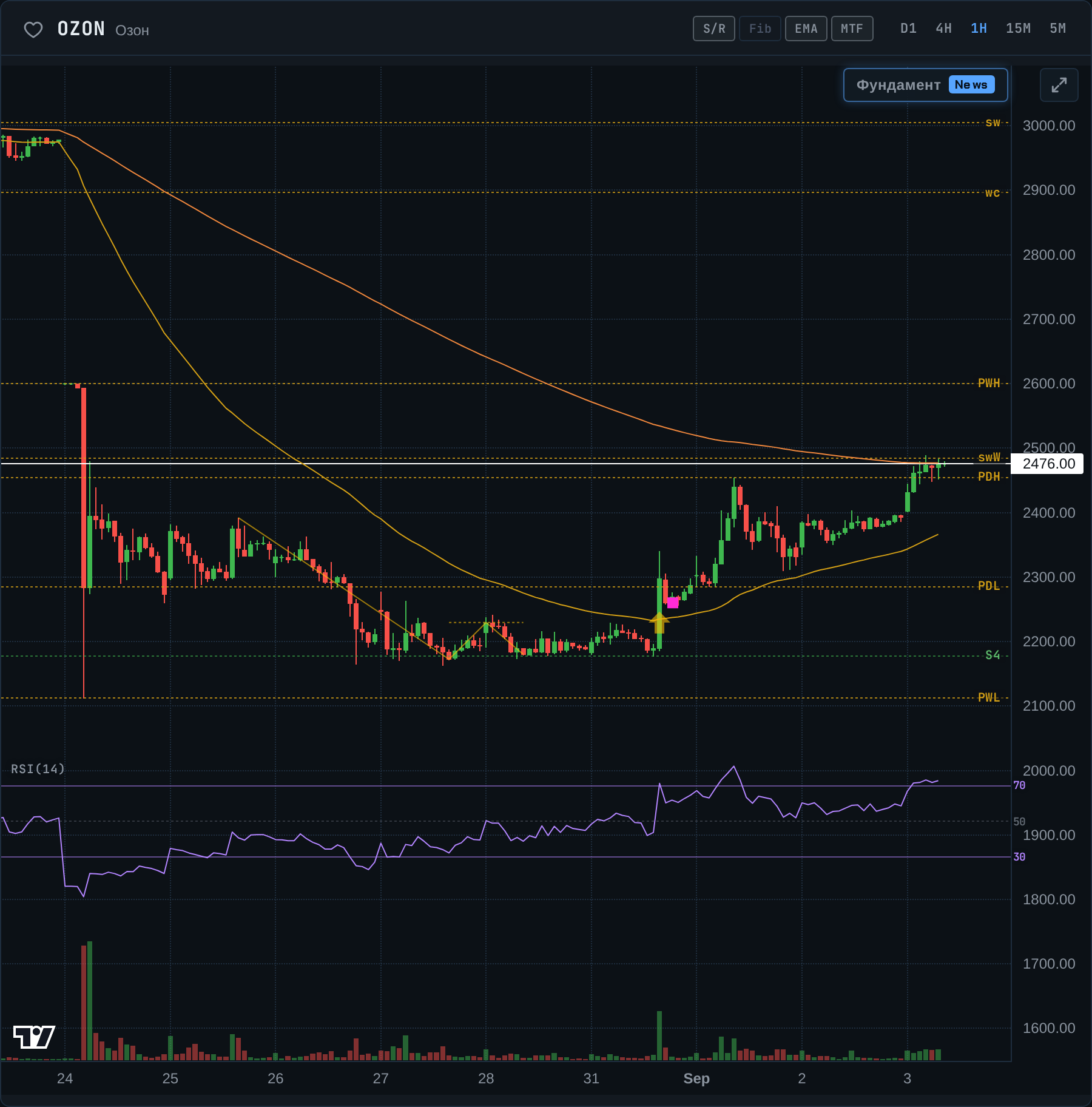Click the S4 support level label
The image size is (1092, 1107).
(x=993, y=655)
